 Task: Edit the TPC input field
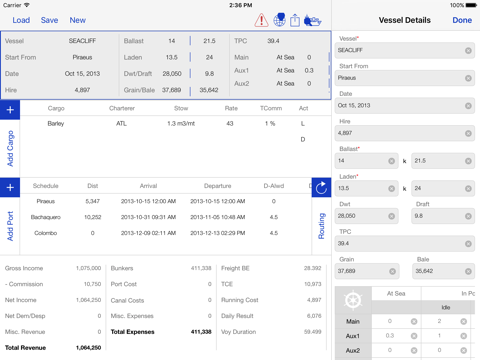pos(405,244)
